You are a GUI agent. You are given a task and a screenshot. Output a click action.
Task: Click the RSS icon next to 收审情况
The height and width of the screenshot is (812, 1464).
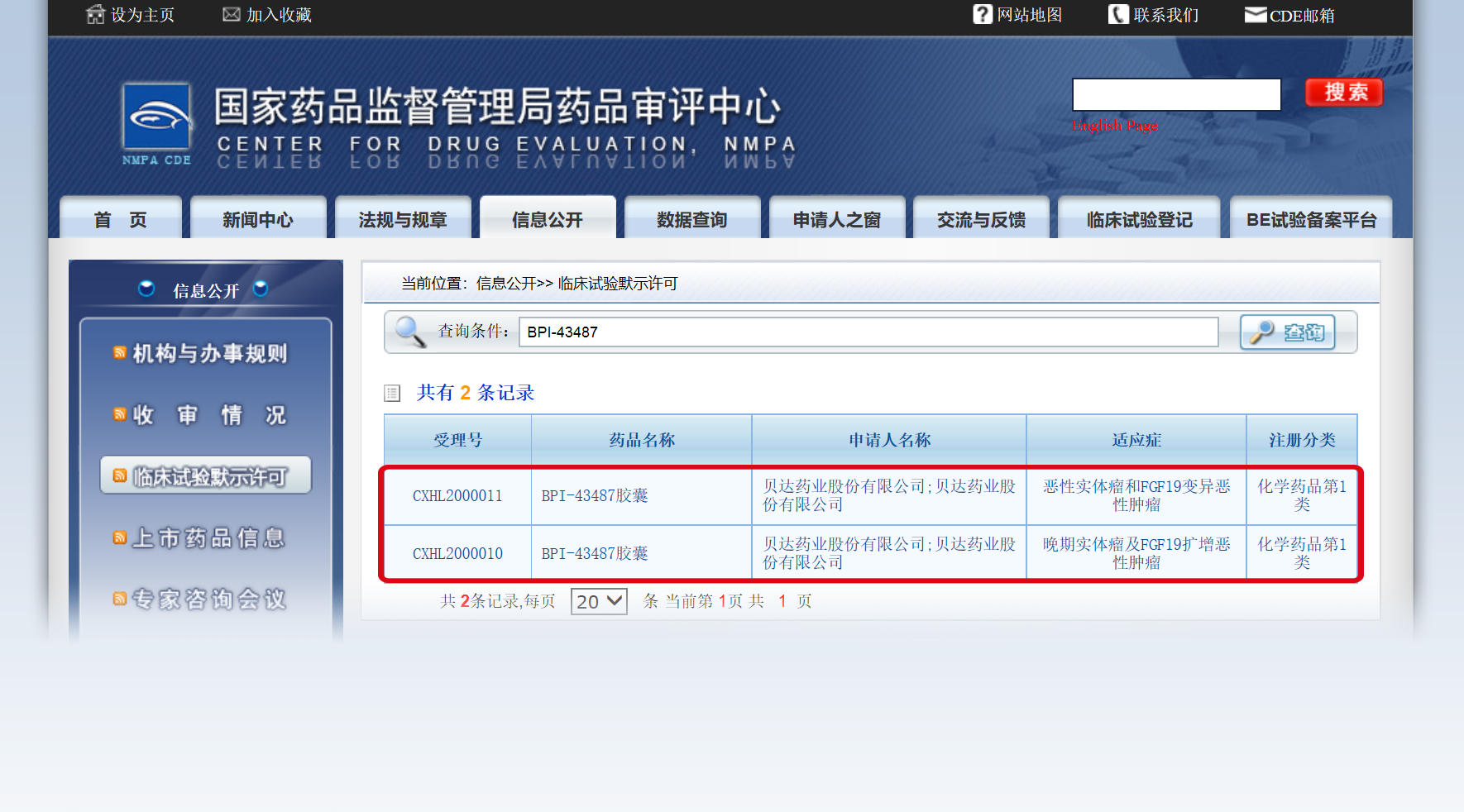pos(120,414)
